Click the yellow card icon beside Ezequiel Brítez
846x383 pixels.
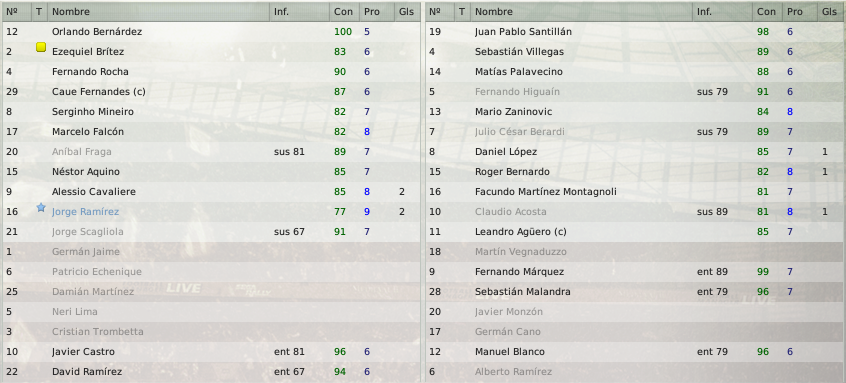tap(41, 47)
